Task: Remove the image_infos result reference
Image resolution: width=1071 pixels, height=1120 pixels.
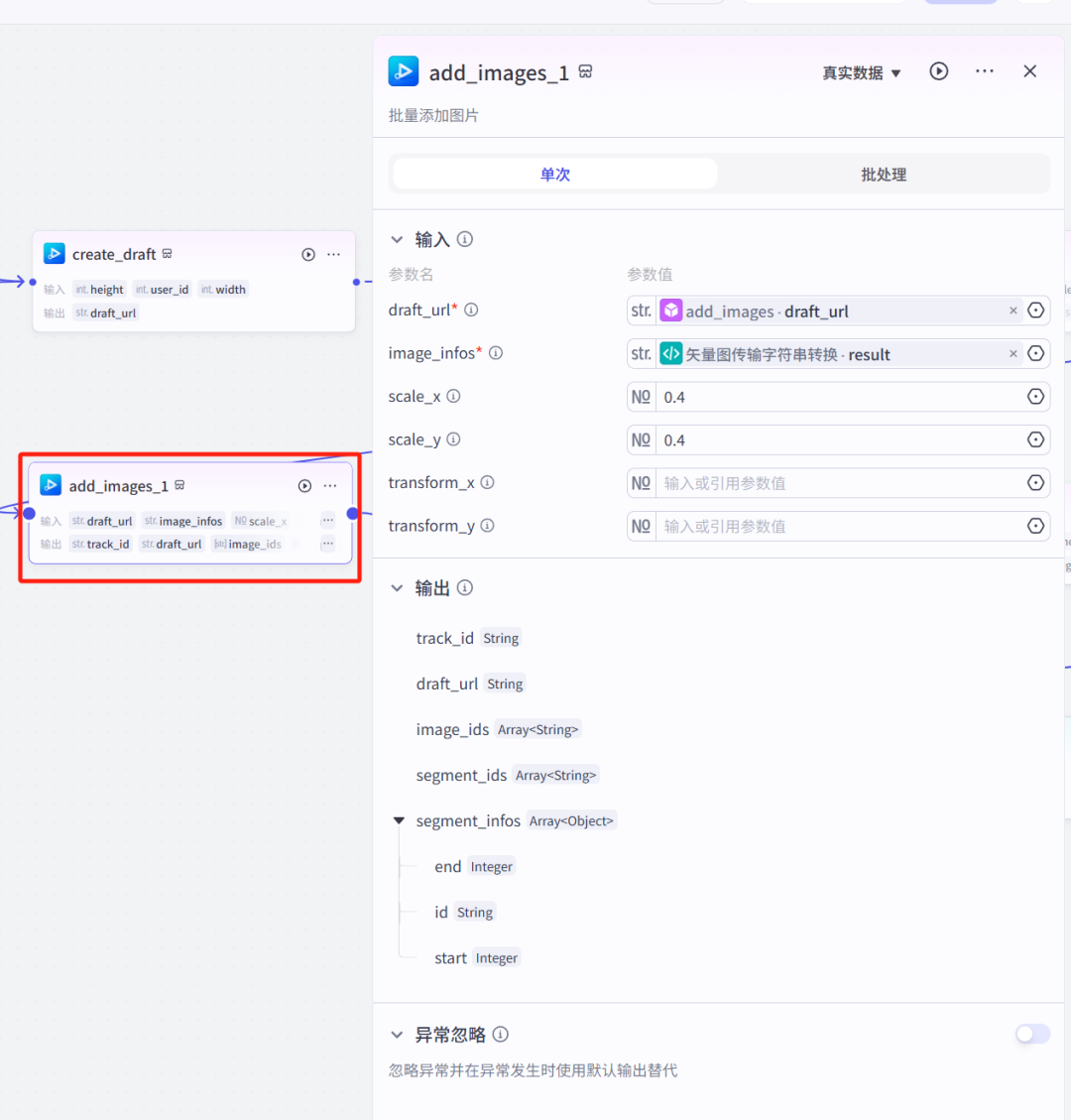Action: [1012, 353]
